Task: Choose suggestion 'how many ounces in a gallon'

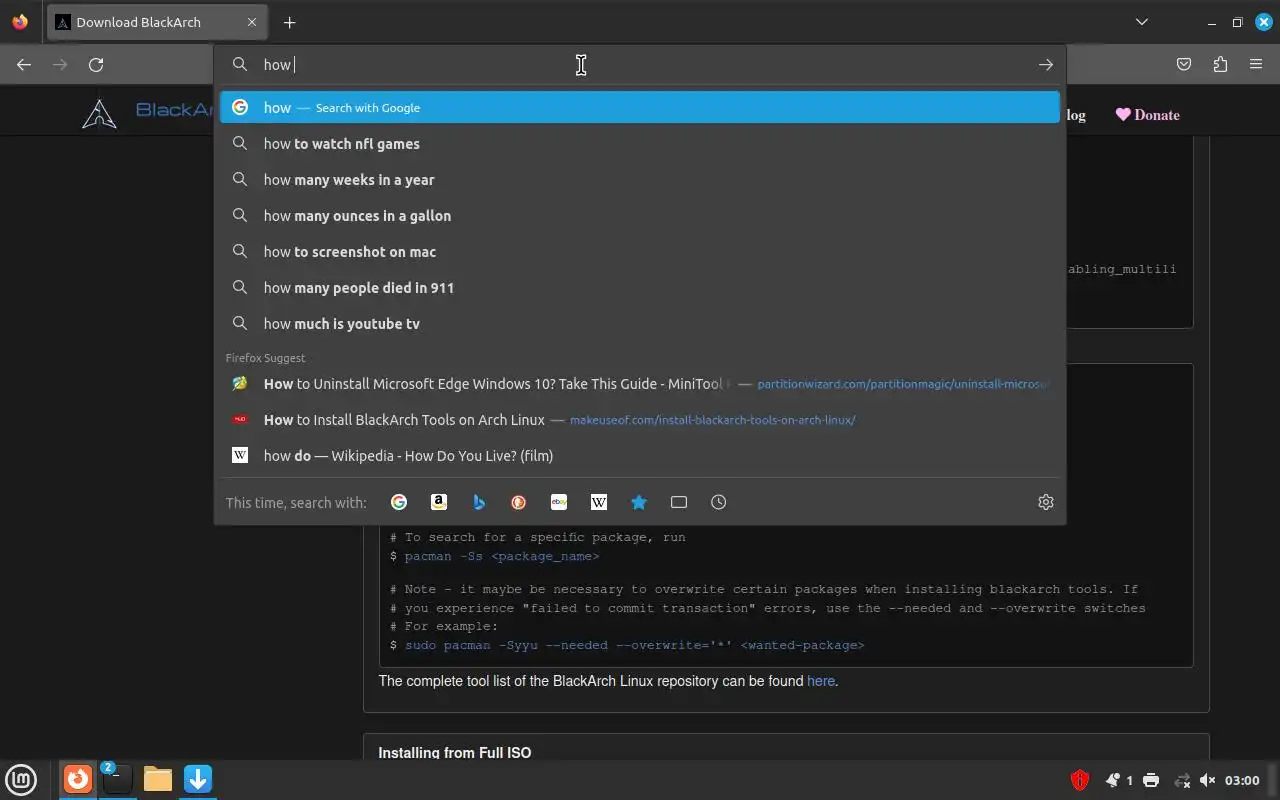Action: pyautogui.click(x=640, y=215)
